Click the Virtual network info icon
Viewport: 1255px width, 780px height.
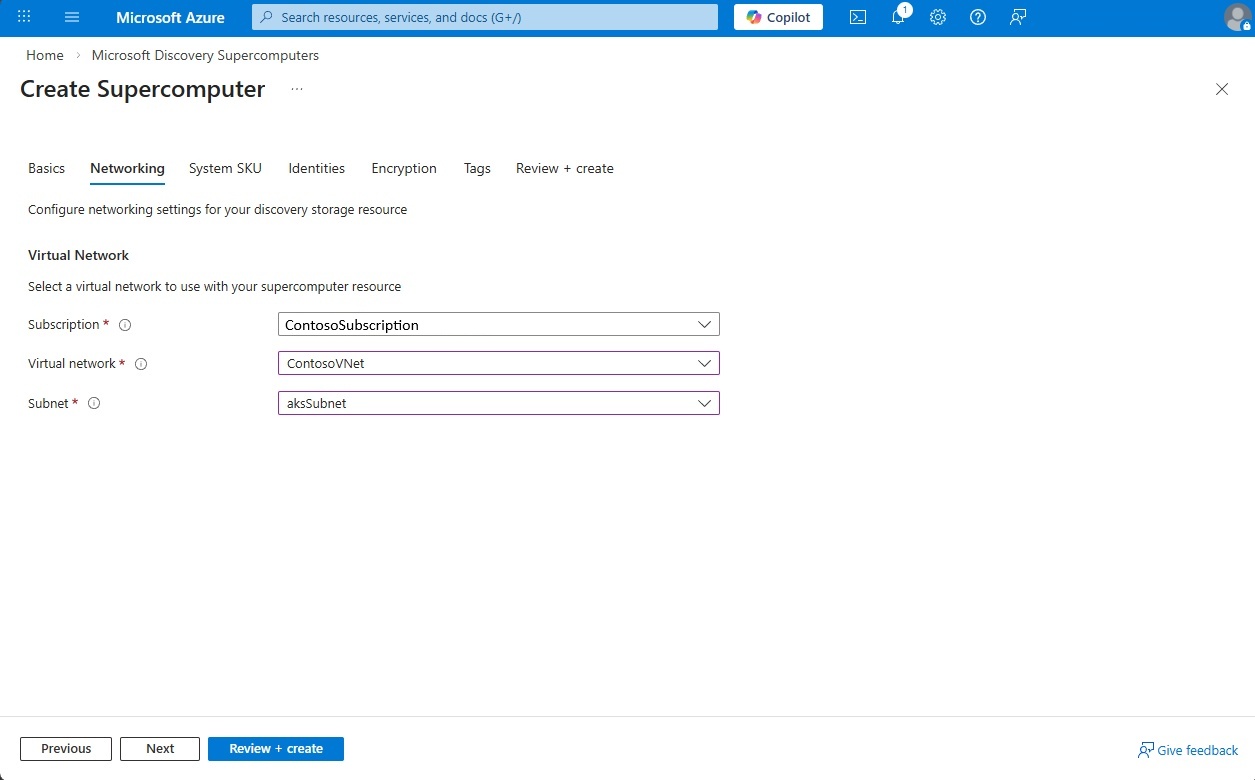tap(141, 364)
